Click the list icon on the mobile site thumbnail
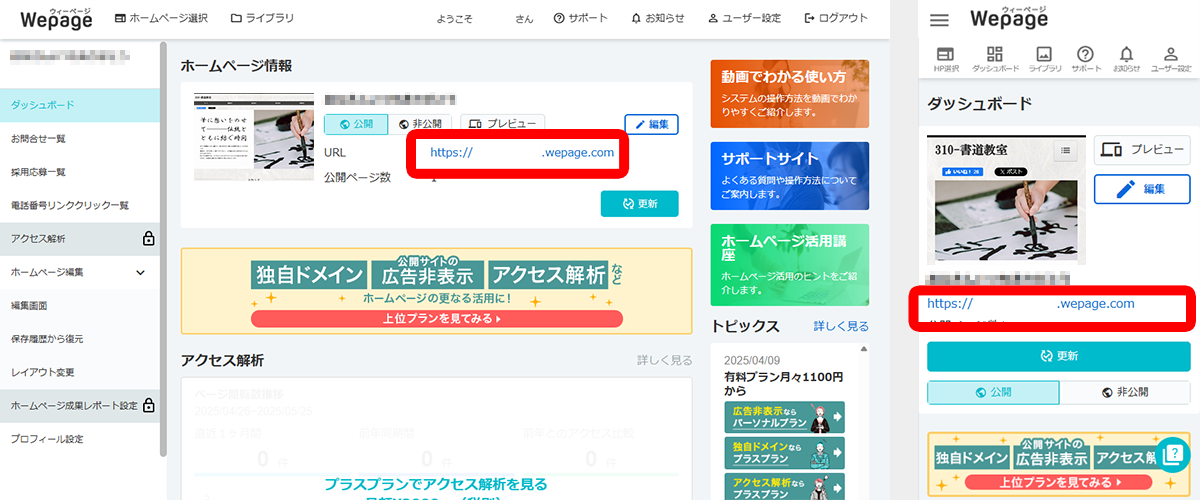 click(x=1066, y=150)
